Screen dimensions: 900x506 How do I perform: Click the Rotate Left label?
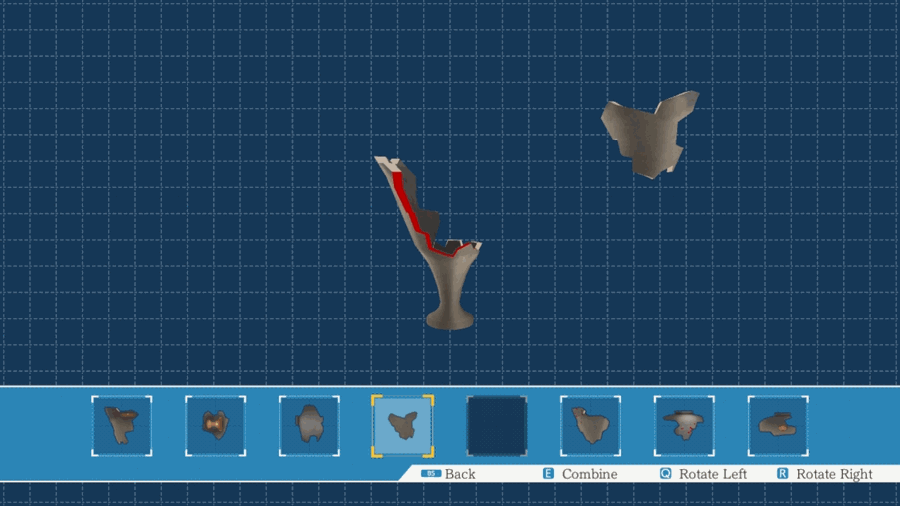pos(713,474)
